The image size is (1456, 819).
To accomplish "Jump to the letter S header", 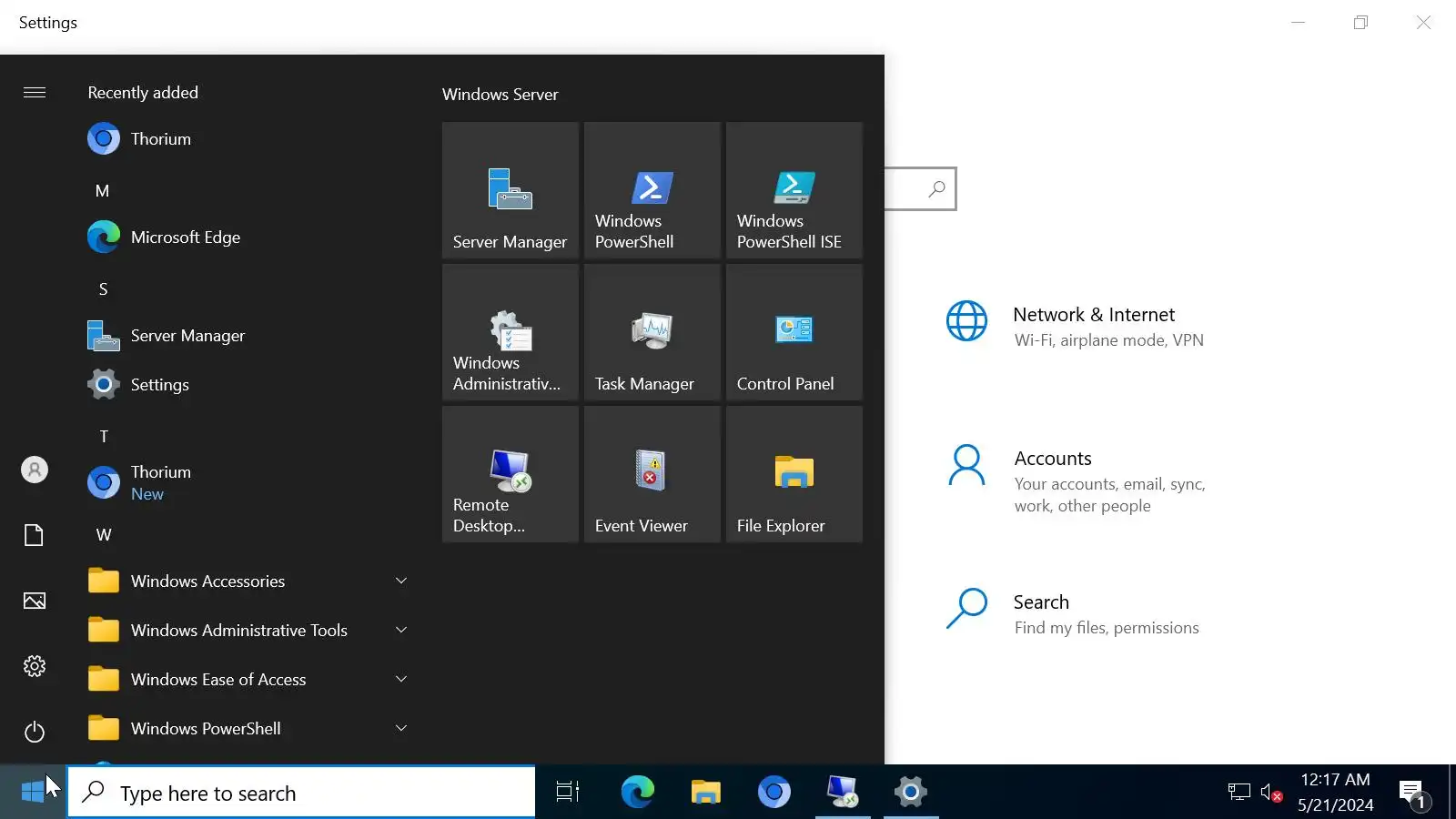I will [x=103, y=289].
